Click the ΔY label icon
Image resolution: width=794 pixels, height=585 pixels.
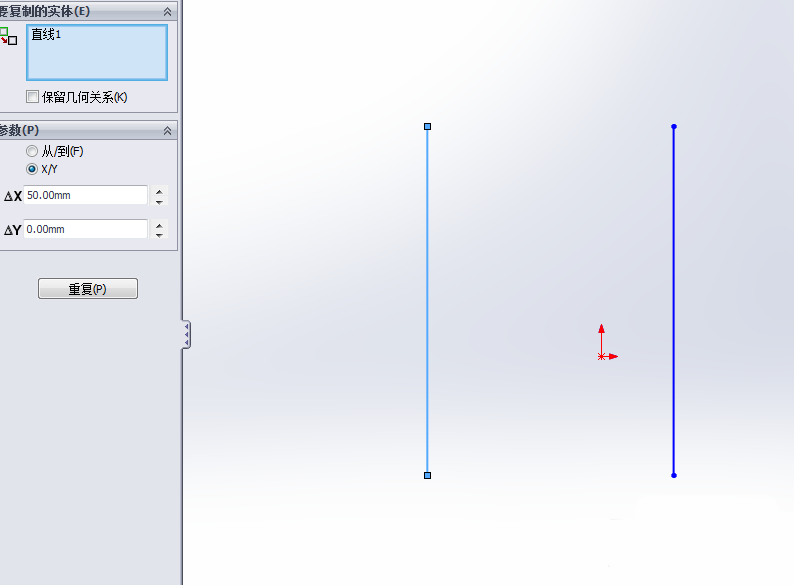click(x=13, y=230)
